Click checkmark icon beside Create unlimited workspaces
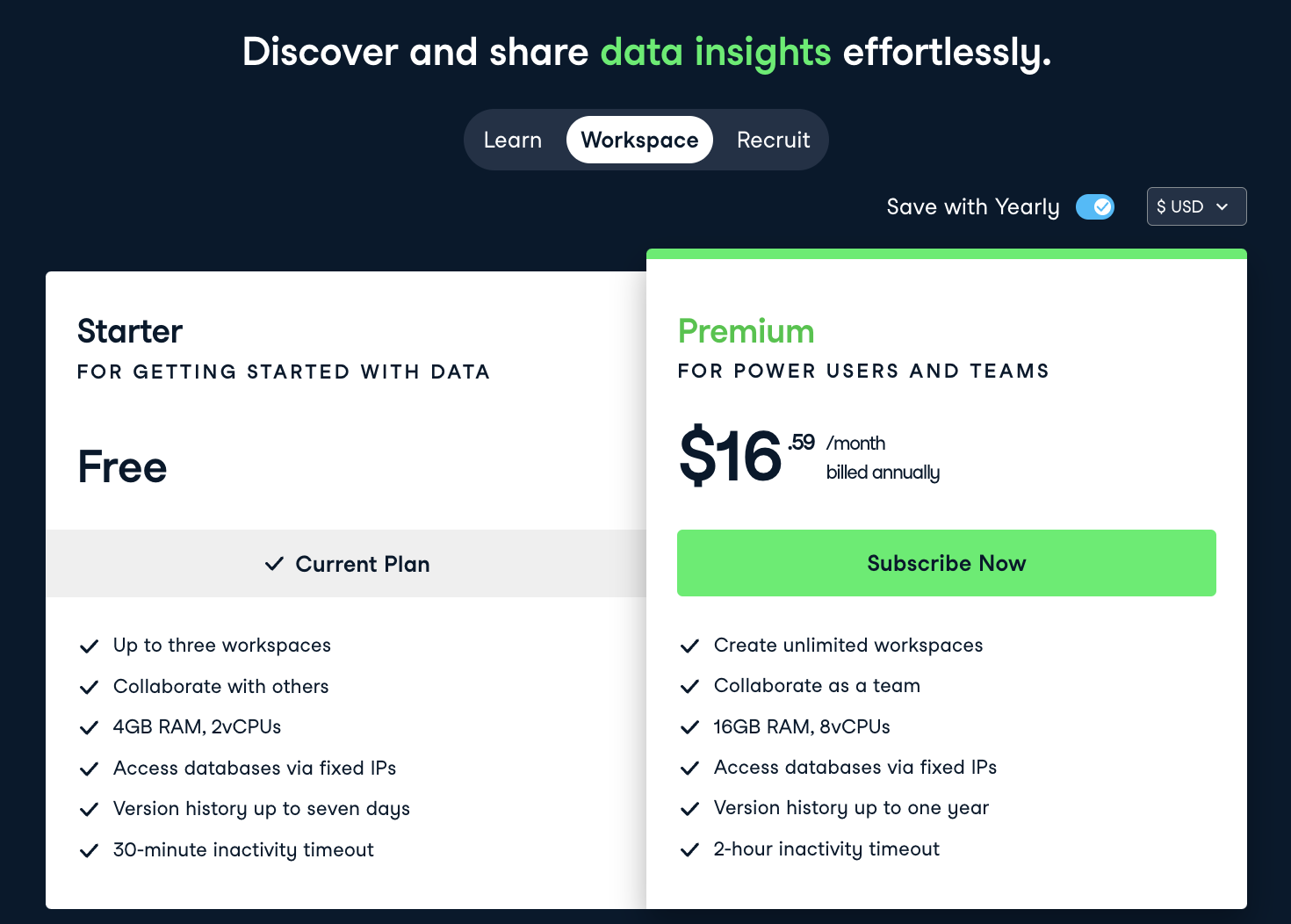This screenshot has width=1291, height=924. tap(689, 646)
